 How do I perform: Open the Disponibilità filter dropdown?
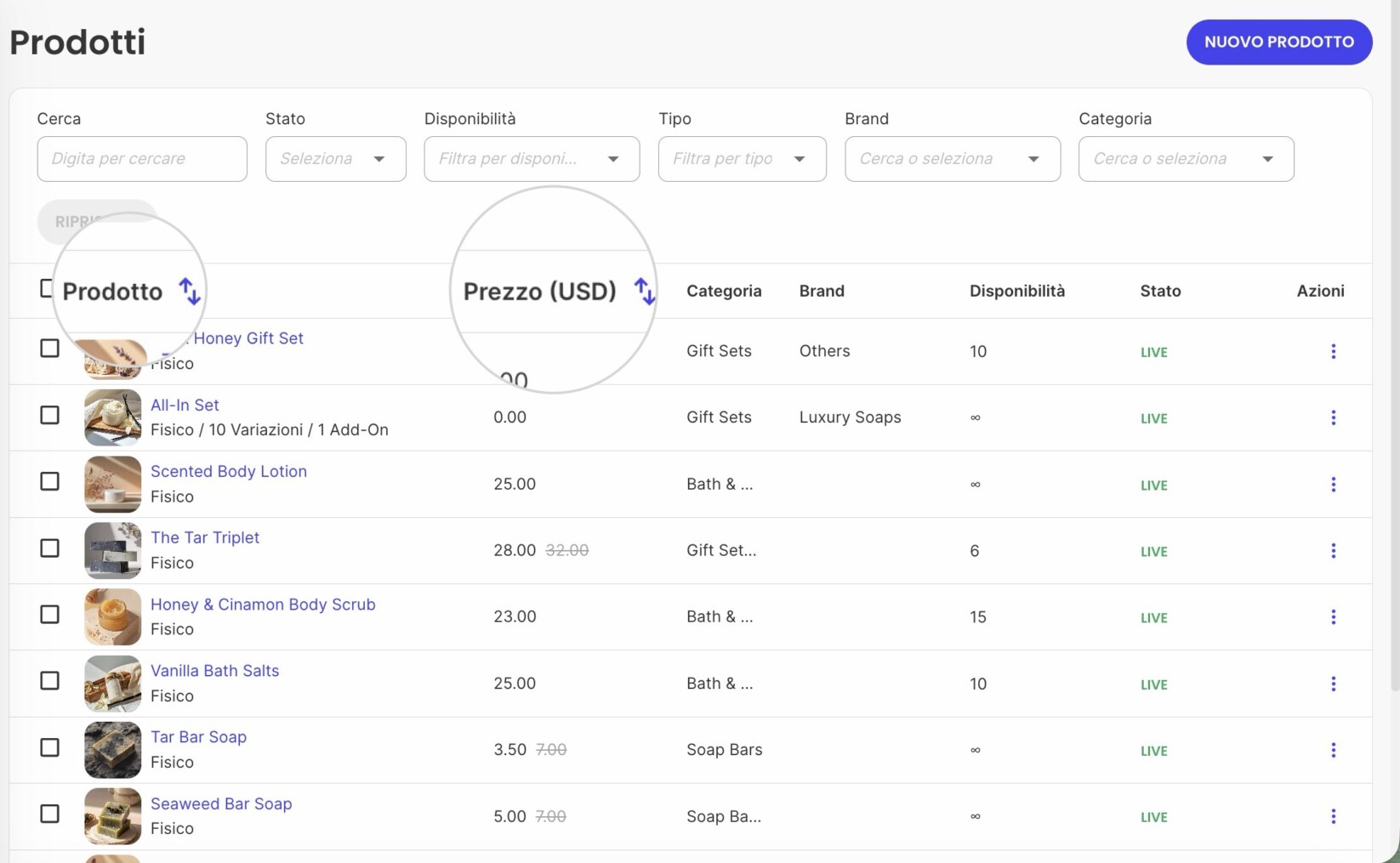click(x=532, y=159)
